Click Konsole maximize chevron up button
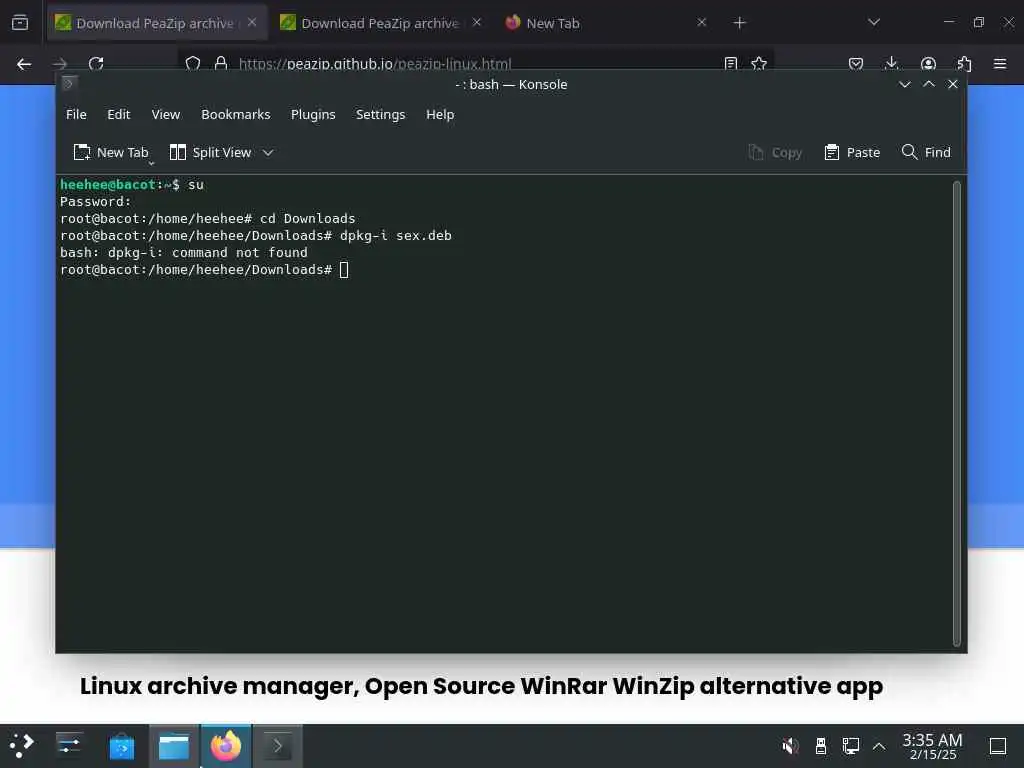 pos(929,84)
